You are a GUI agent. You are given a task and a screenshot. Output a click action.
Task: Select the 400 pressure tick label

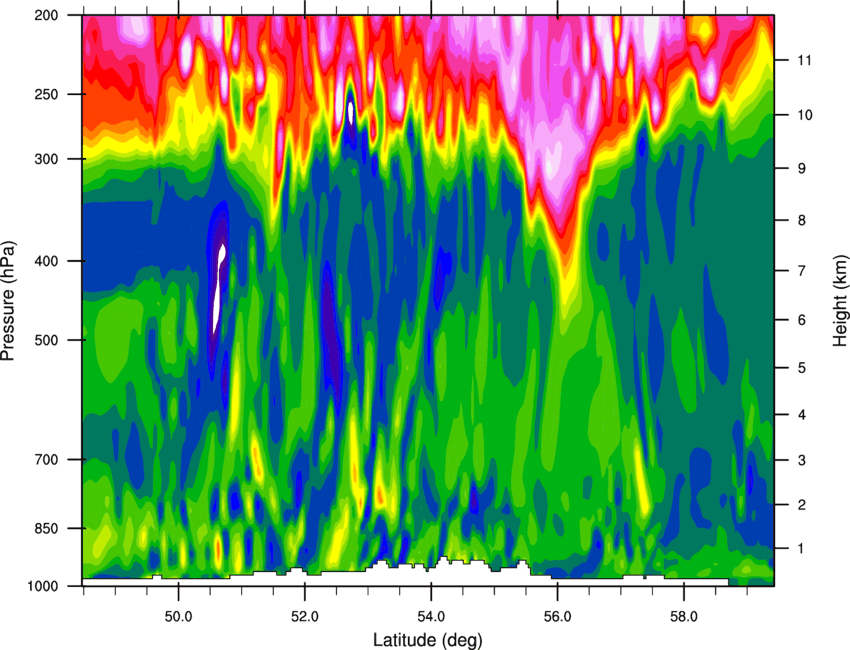46,261
